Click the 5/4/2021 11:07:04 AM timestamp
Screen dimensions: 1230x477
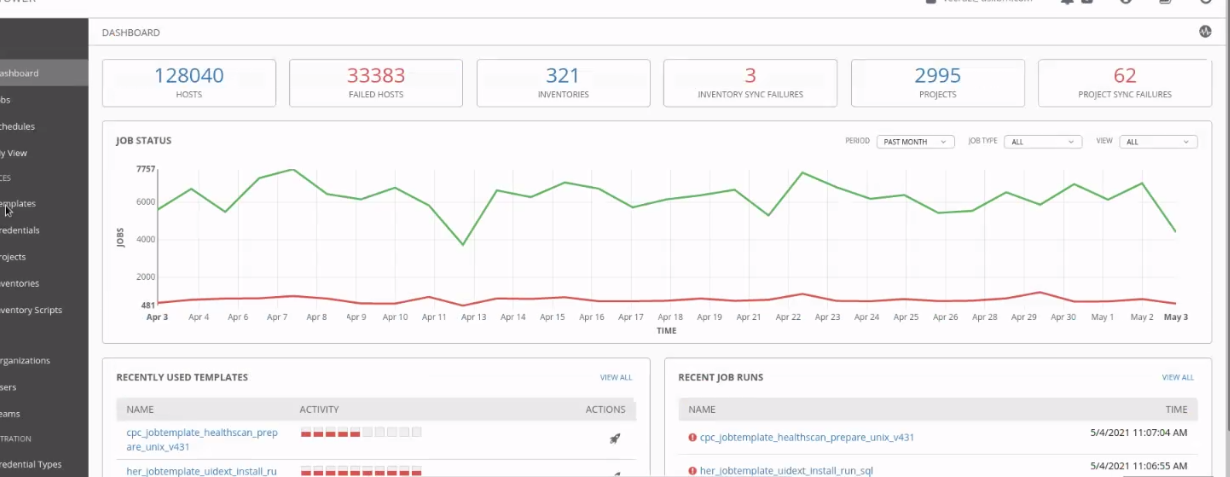(1138, 435)
